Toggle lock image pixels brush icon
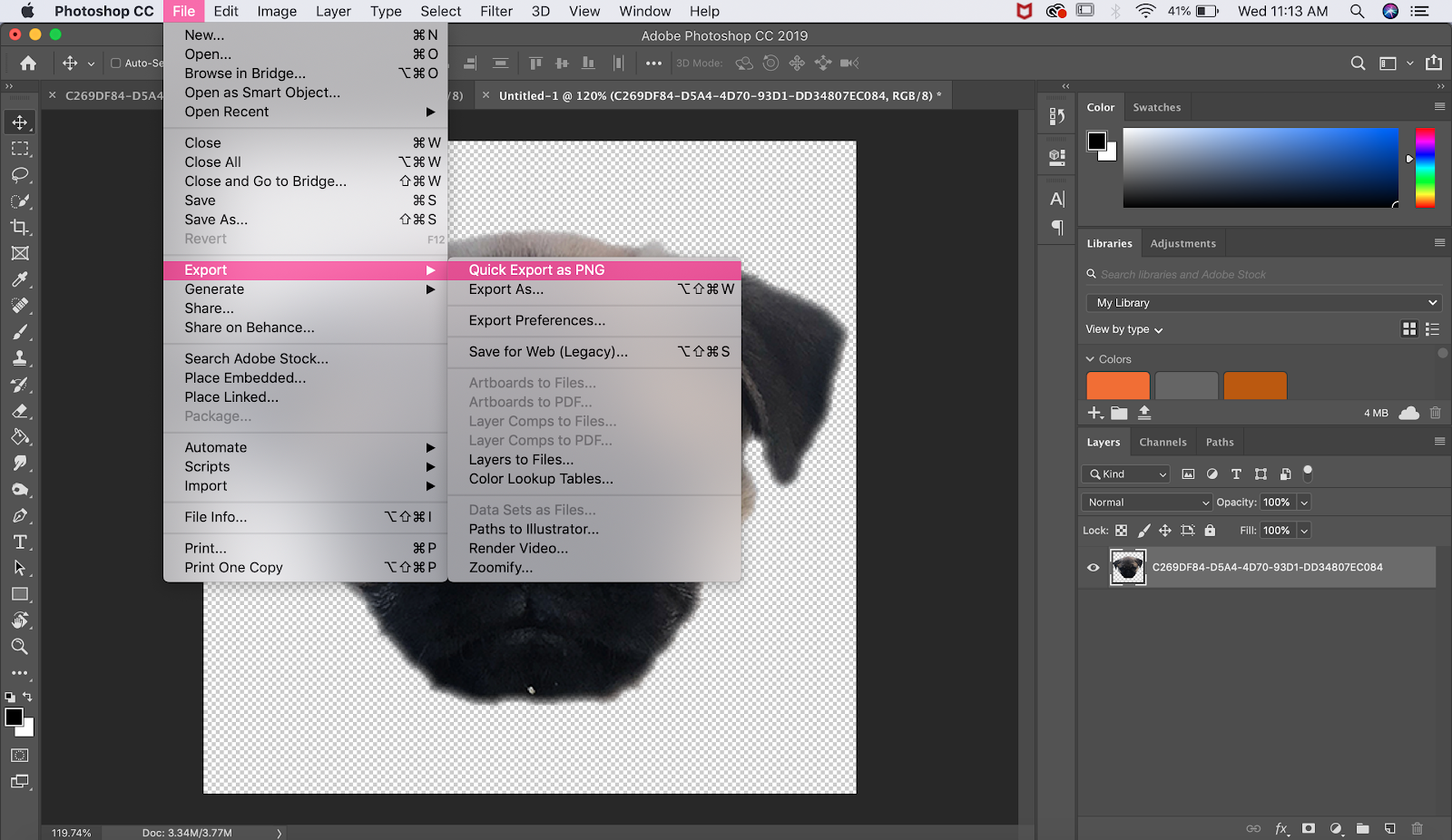The width and height of the screenshot is (1452, 840). (x=1143, y=531)
